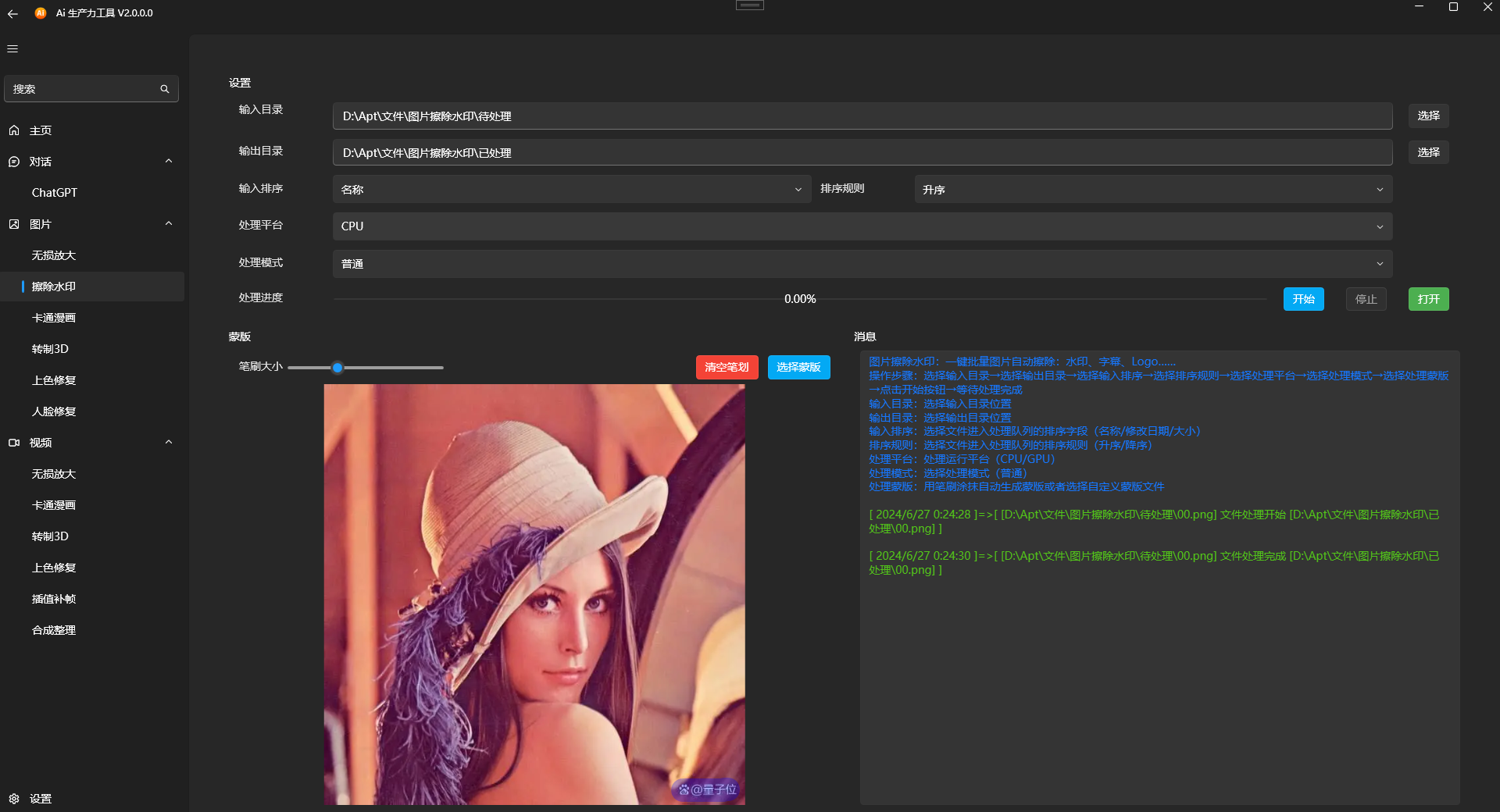Viewport: 1500px width, 812px height.
Task: Click the mask preview image
Action: point(534,594)
